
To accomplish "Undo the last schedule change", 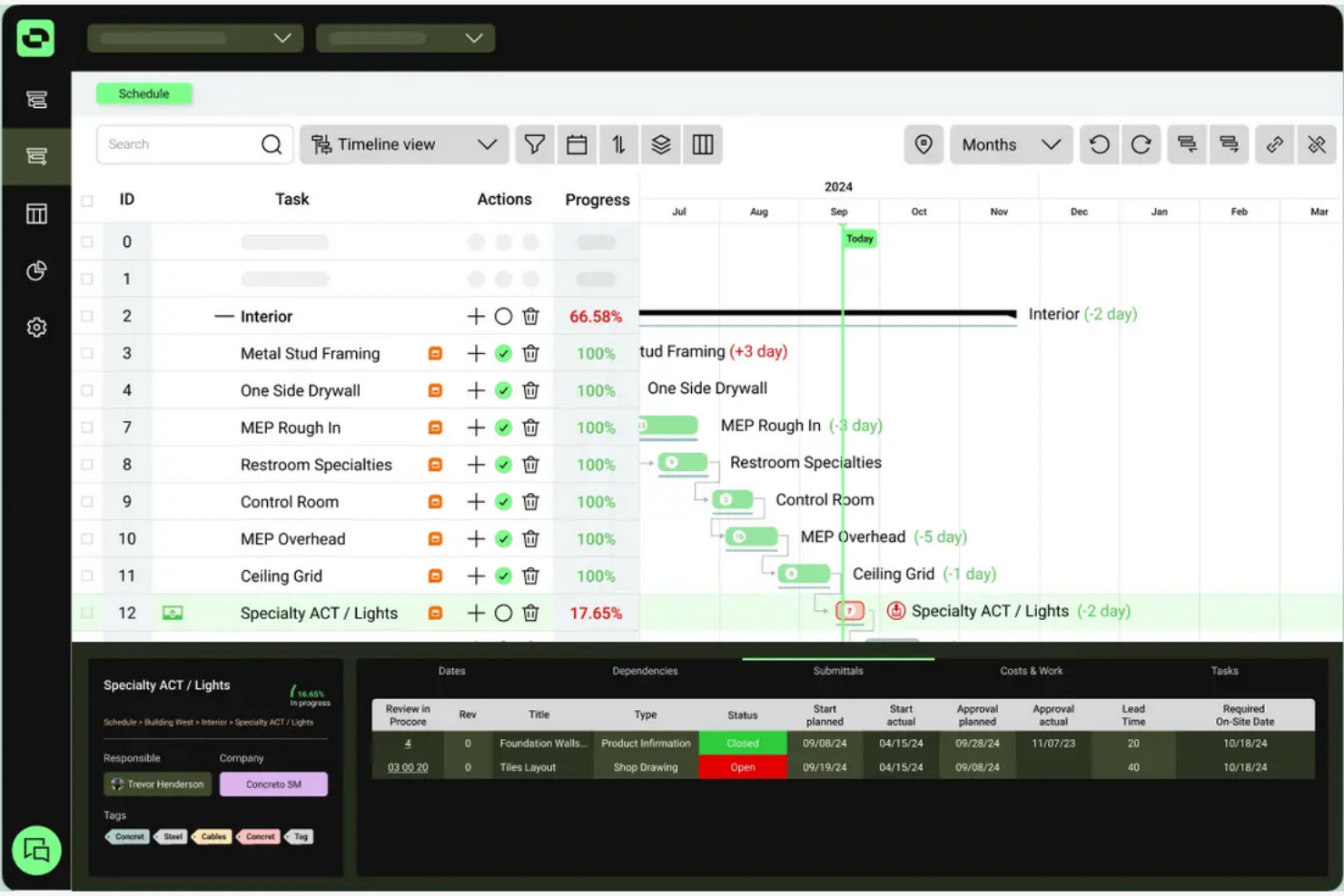I will click(1099, 144).
